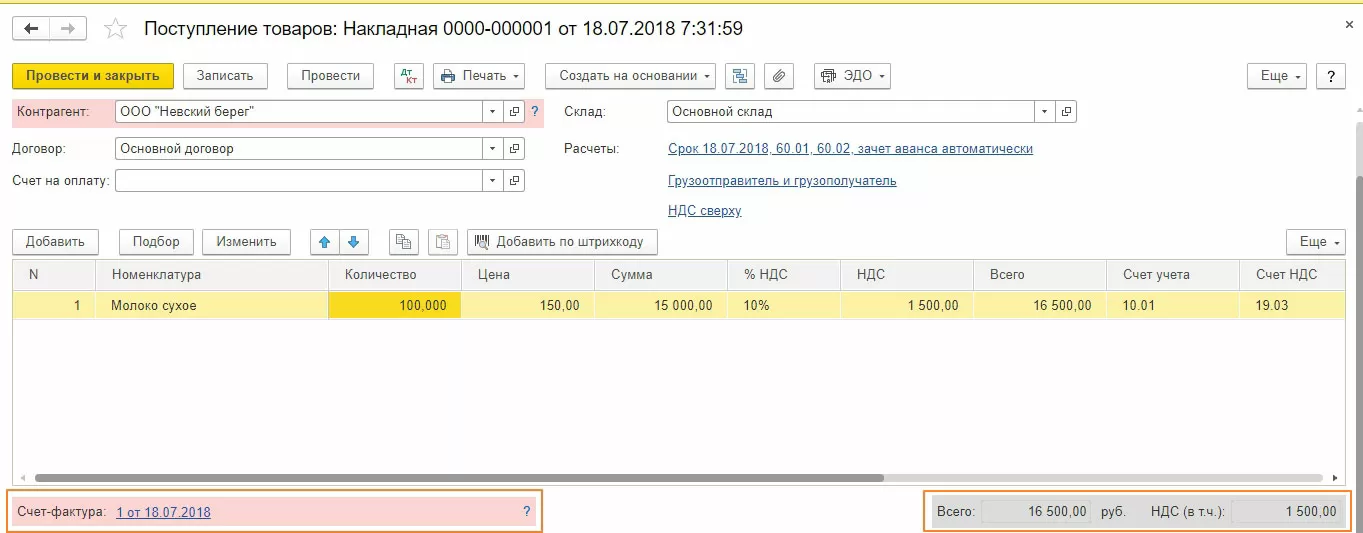Open Счет на оплату with the open icon

click(x=515, y=181)
